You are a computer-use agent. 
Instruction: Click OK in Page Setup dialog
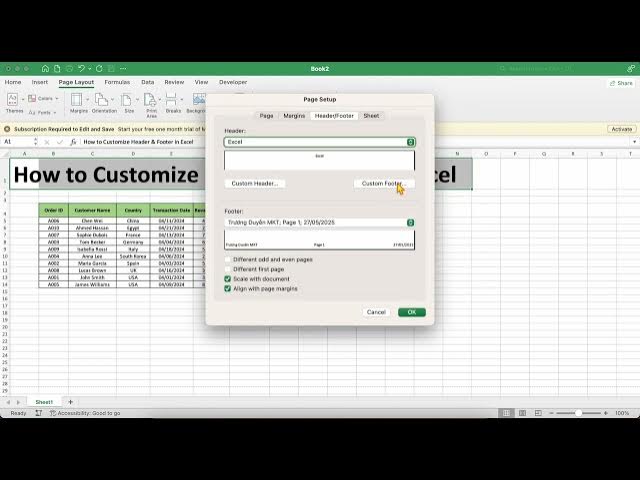point(412,312)
